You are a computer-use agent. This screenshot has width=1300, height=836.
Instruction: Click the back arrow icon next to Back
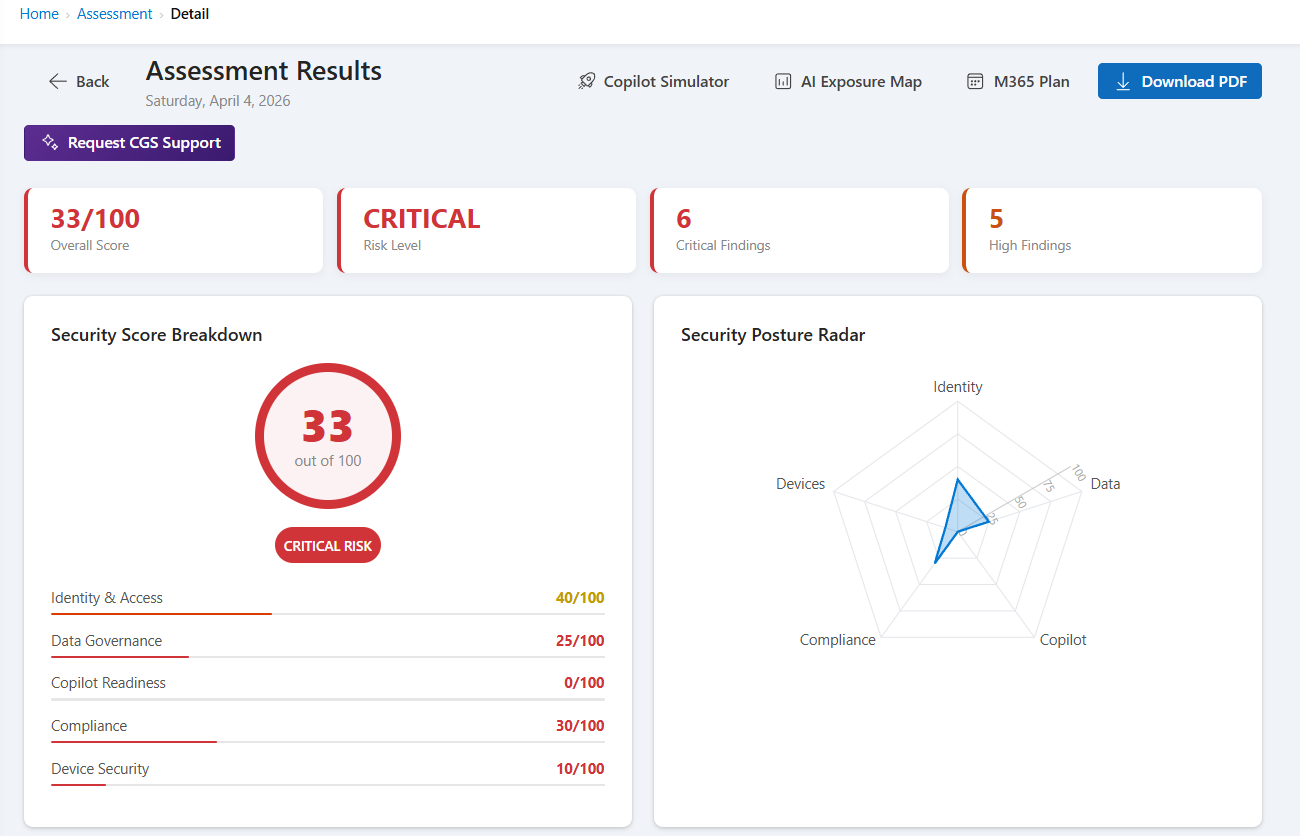(x=58, y=81)
